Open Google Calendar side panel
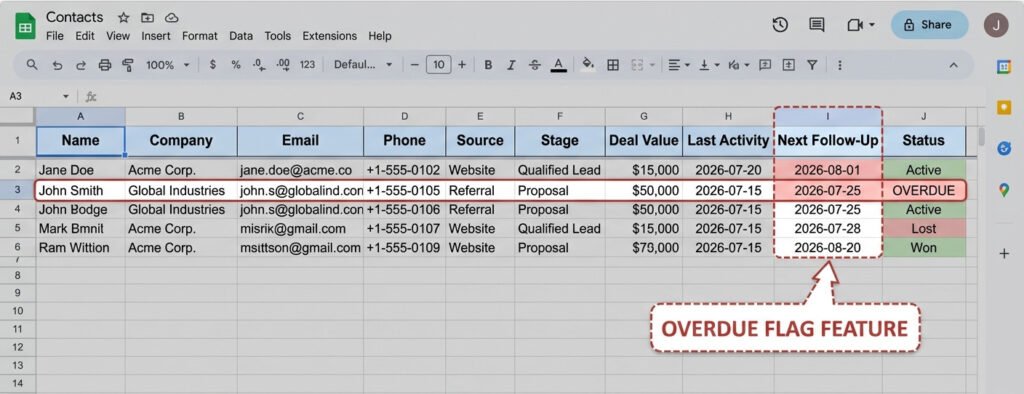 (x=1004, y=67)
